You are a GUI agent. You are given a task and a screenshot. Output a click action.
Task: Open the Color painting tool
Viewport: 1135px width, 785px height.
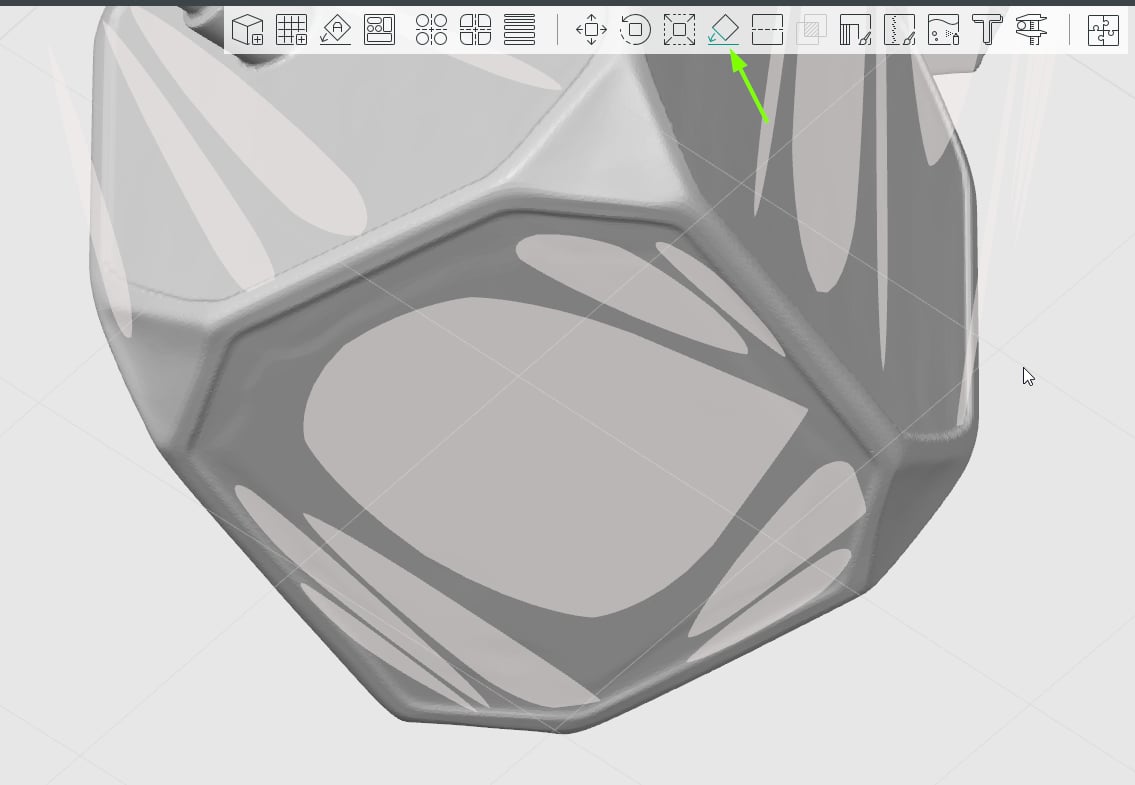coord(943,30)
